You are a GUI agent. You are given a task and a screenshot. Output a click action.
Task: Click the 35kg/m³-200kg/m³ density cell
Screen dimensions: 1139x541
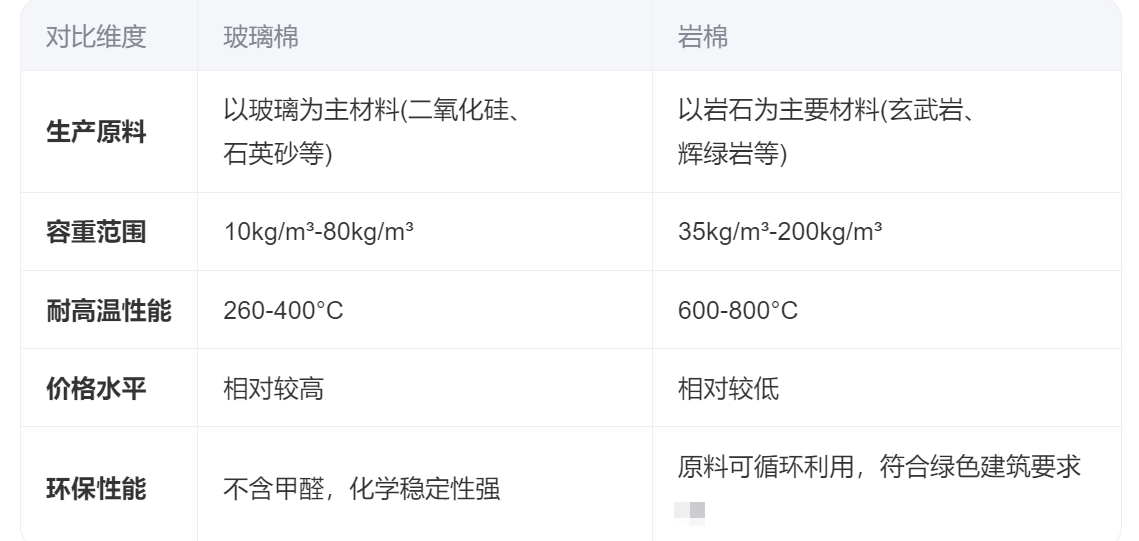[x=780, y=232]
